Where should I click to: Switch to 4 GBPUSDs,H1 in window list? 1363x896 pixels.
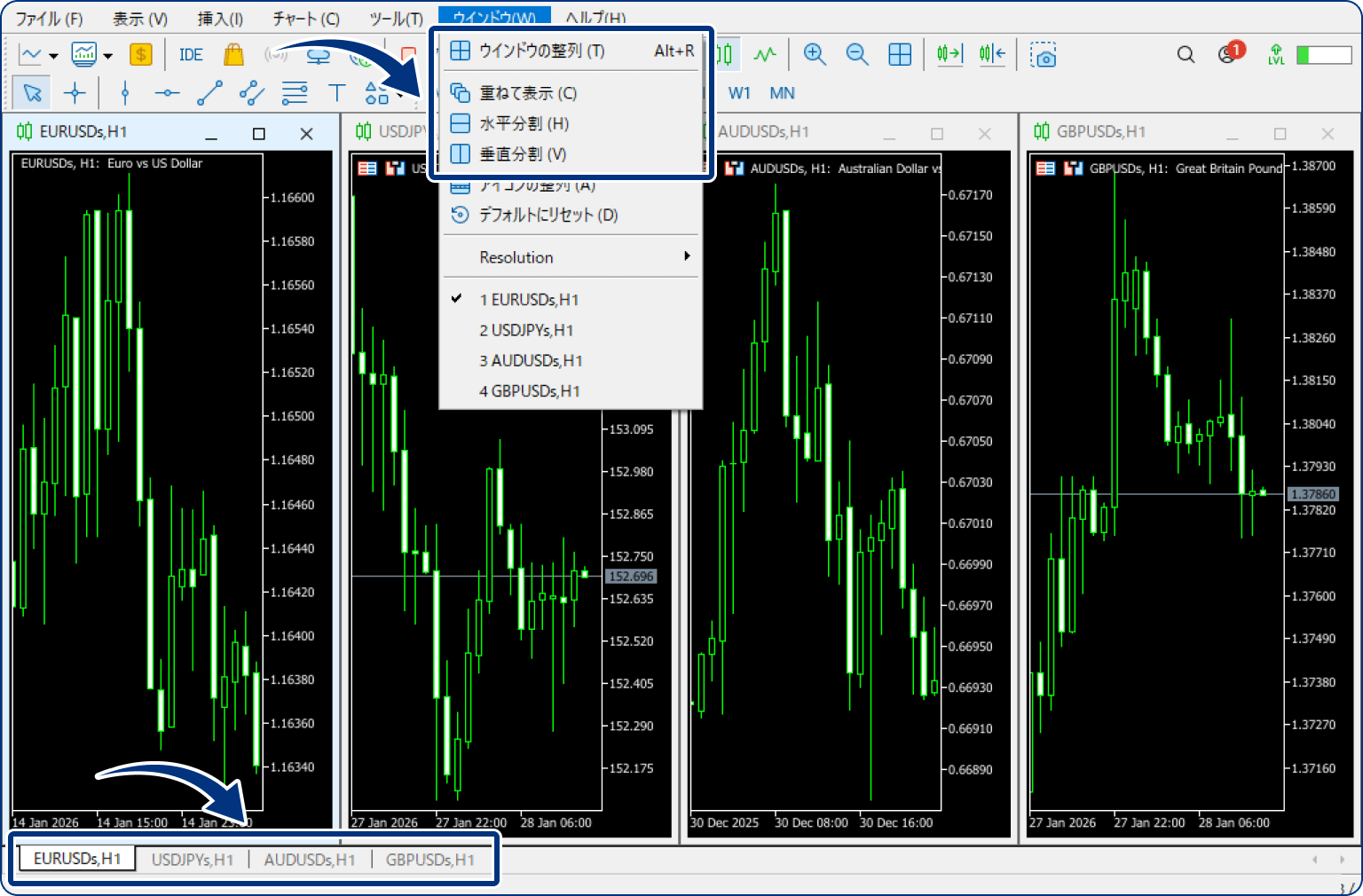pos(529,391)
